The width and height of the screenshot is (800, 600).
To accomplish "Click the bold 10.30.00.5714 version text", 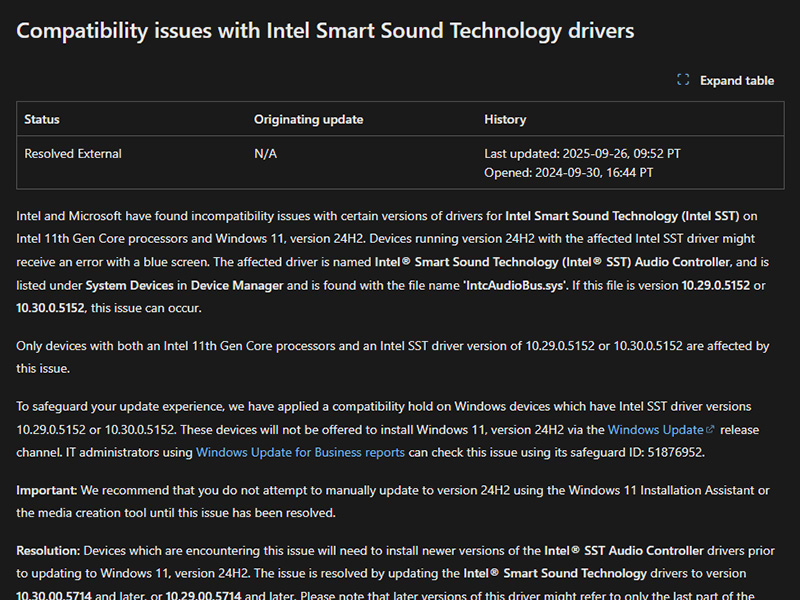I will 56,596.
